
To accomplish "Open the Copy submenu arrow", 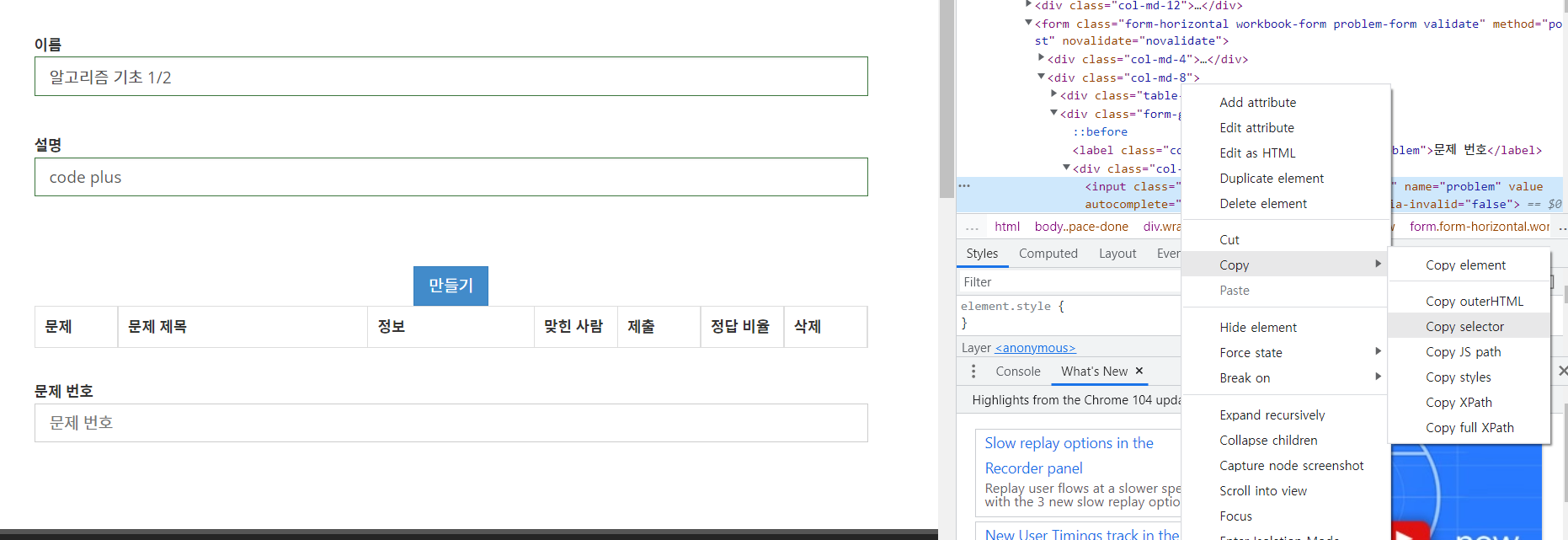I will (1378, 265).
